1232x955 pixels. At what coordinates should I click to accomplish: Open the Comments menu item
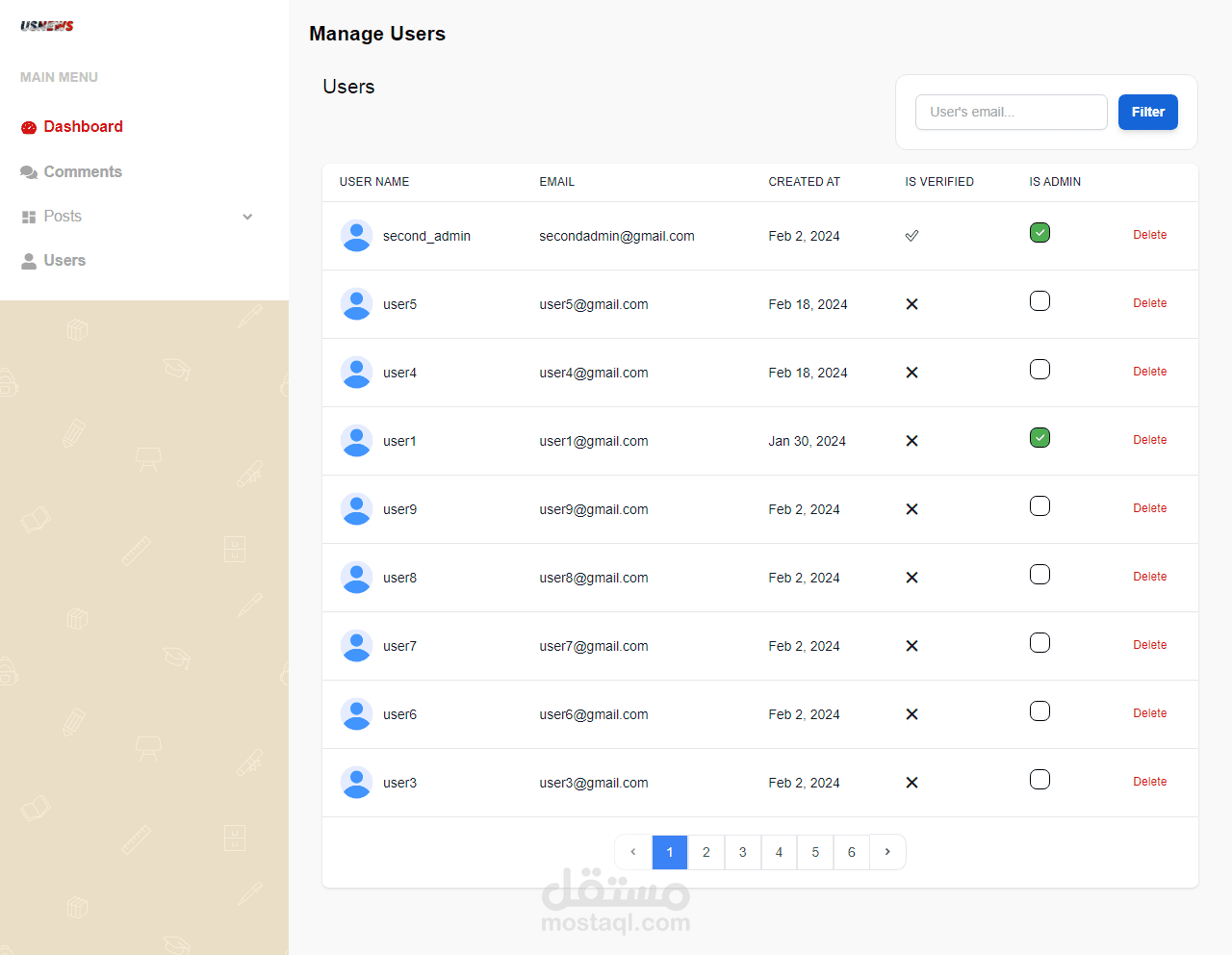[83, 172]
